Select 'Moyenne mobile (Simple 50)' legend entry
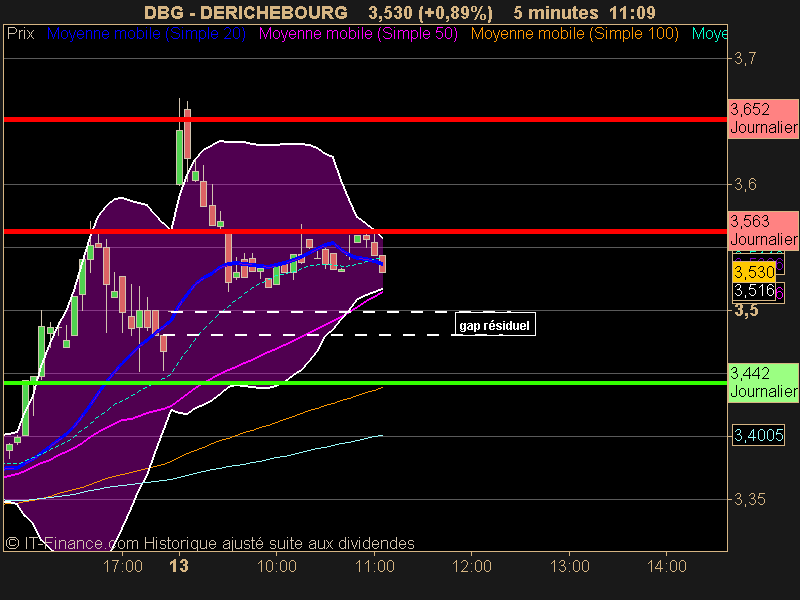The width and height of the screenshot is (800, 600). pos(358,34)
